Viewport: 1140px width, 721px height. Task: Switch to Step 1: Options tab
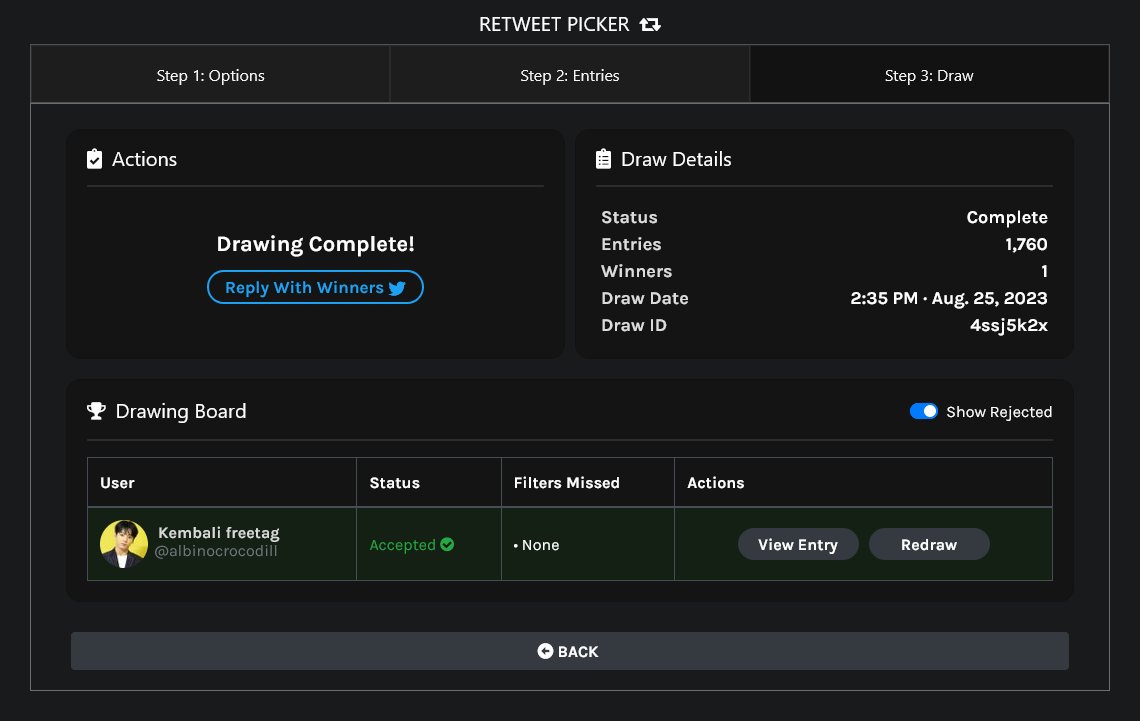click(x=210, y=75)
